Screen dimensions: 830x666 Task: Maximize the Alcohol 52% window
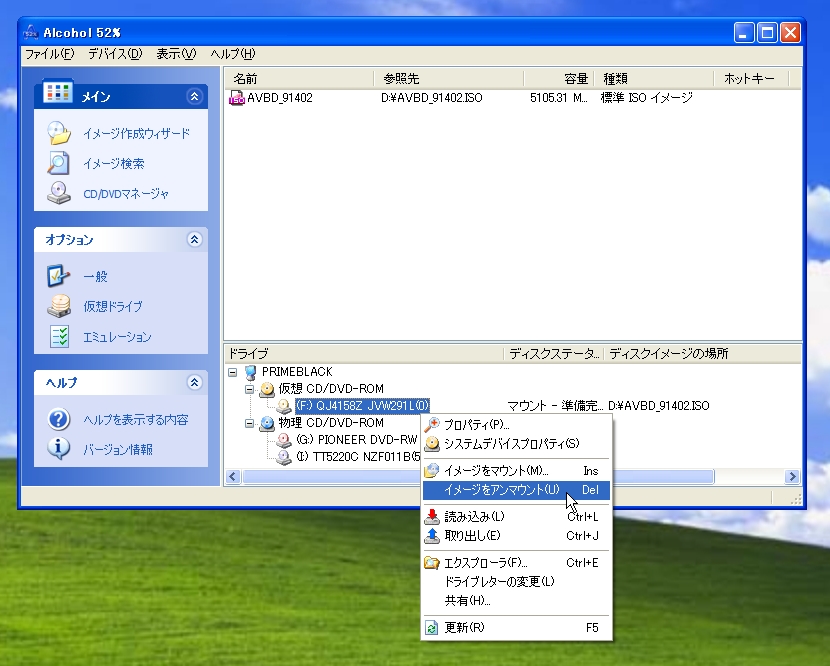point(767,33)
